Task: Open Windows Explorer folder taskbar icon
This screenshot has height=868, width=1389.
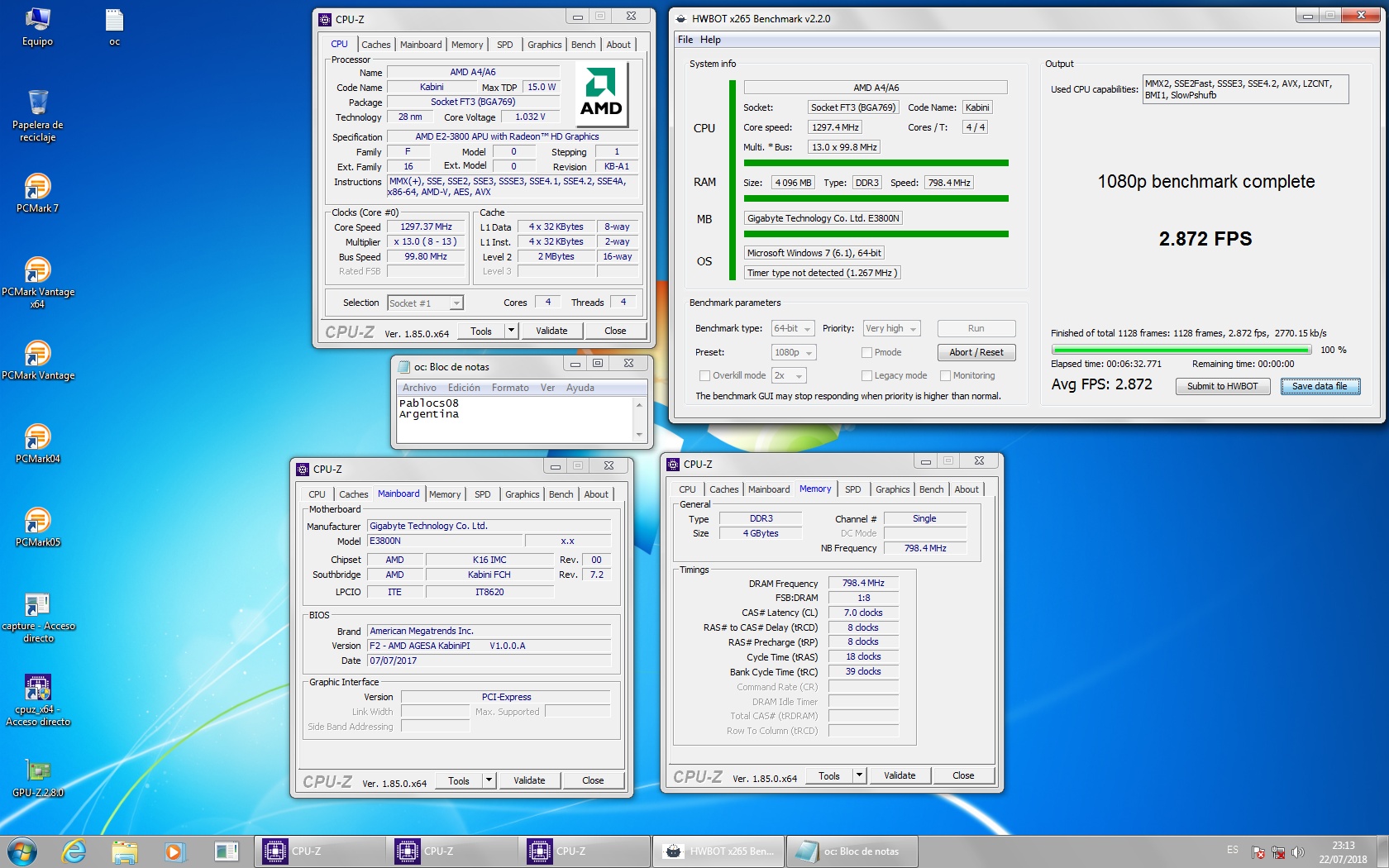Action: 124,851
